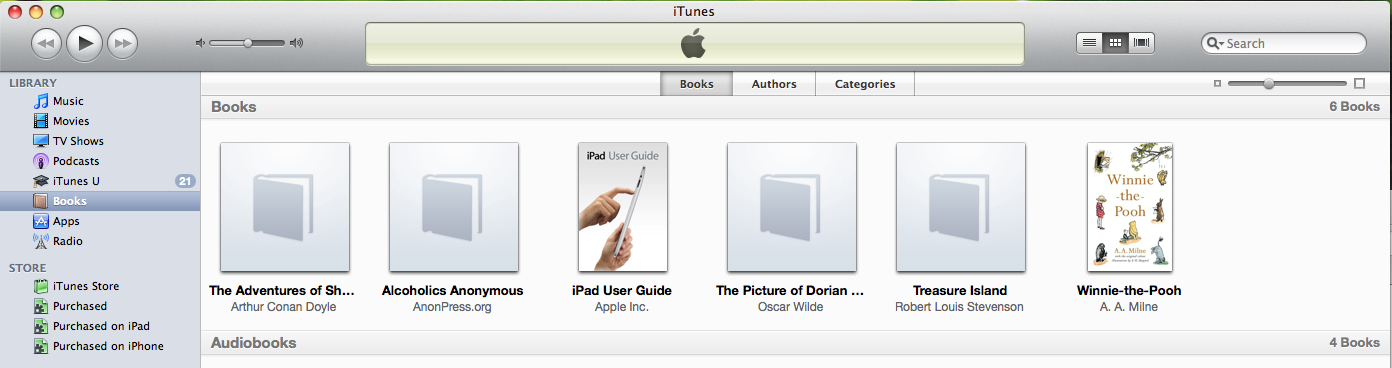
Task: Click the Robert Louis Stevenson author text
Action: point(960,307)
